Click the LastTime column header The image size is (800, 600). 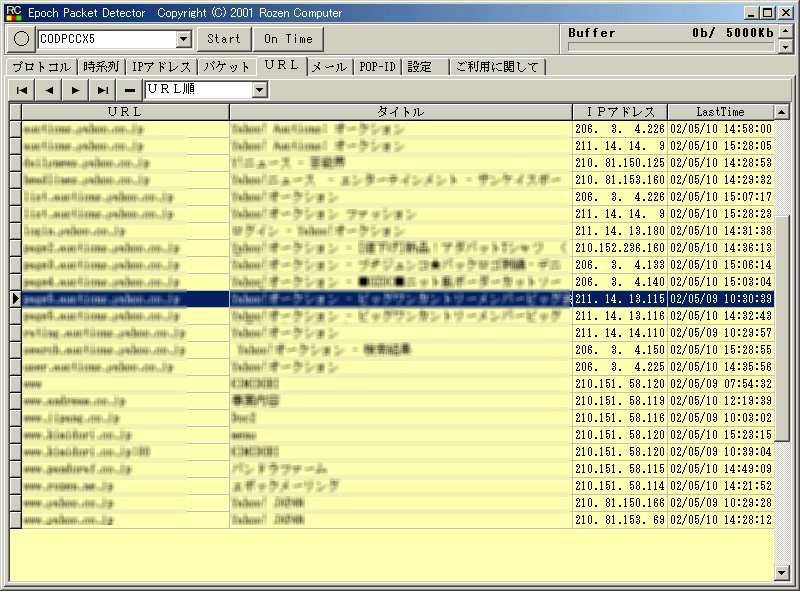(720, 112)
